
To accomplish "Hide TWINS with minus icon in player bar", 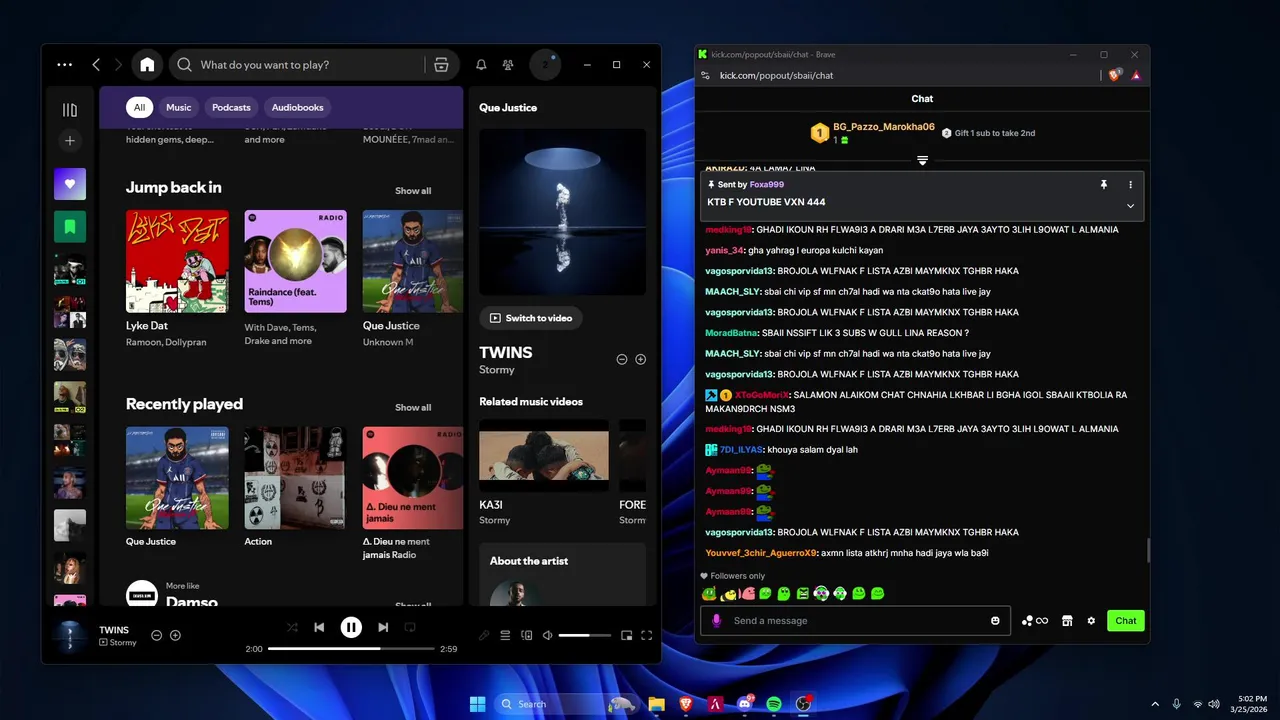I will (156, 635).
